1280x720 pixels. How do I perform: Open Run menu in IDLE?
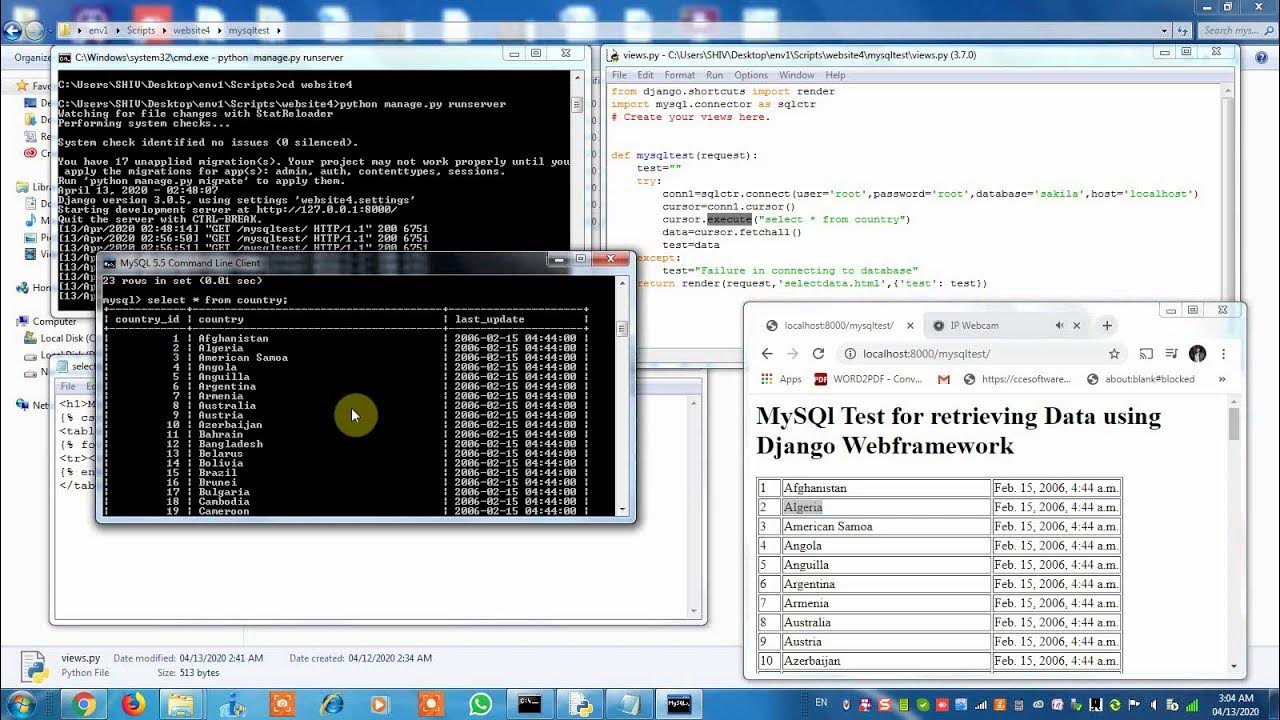(x=714, y=75)
